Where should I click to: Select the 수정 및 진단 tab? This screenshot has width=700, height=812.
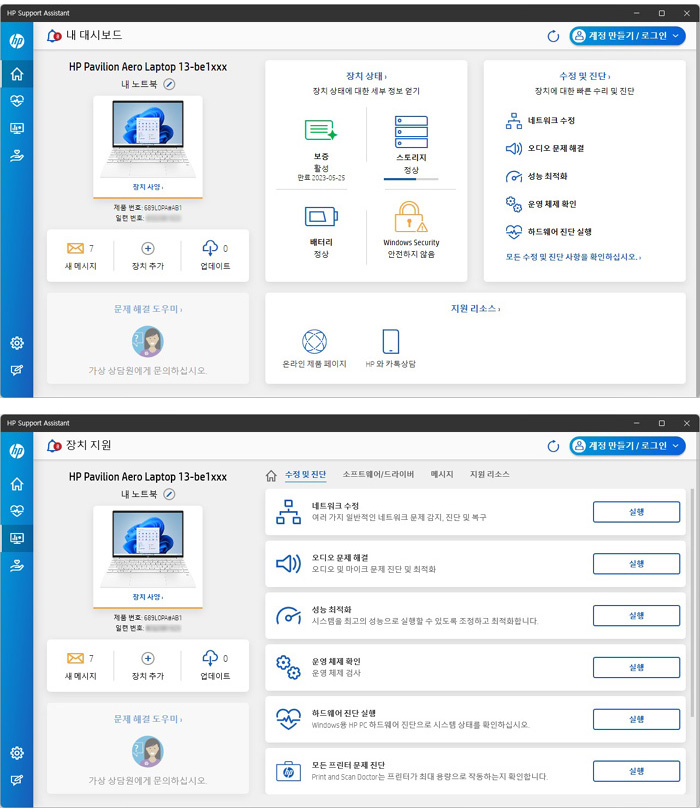(x=305, y=474)
